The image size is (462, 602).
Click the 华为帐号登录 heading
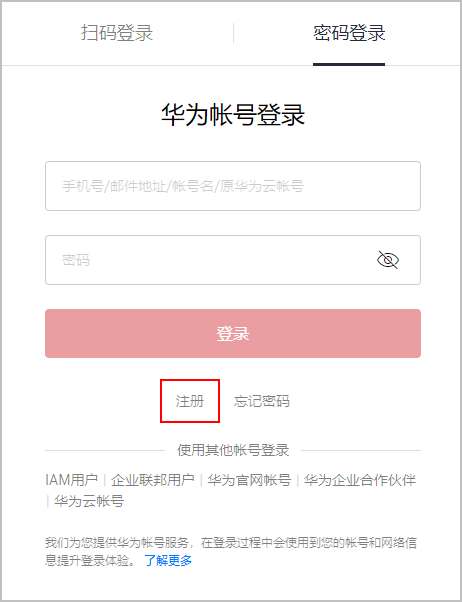[233, 115]
